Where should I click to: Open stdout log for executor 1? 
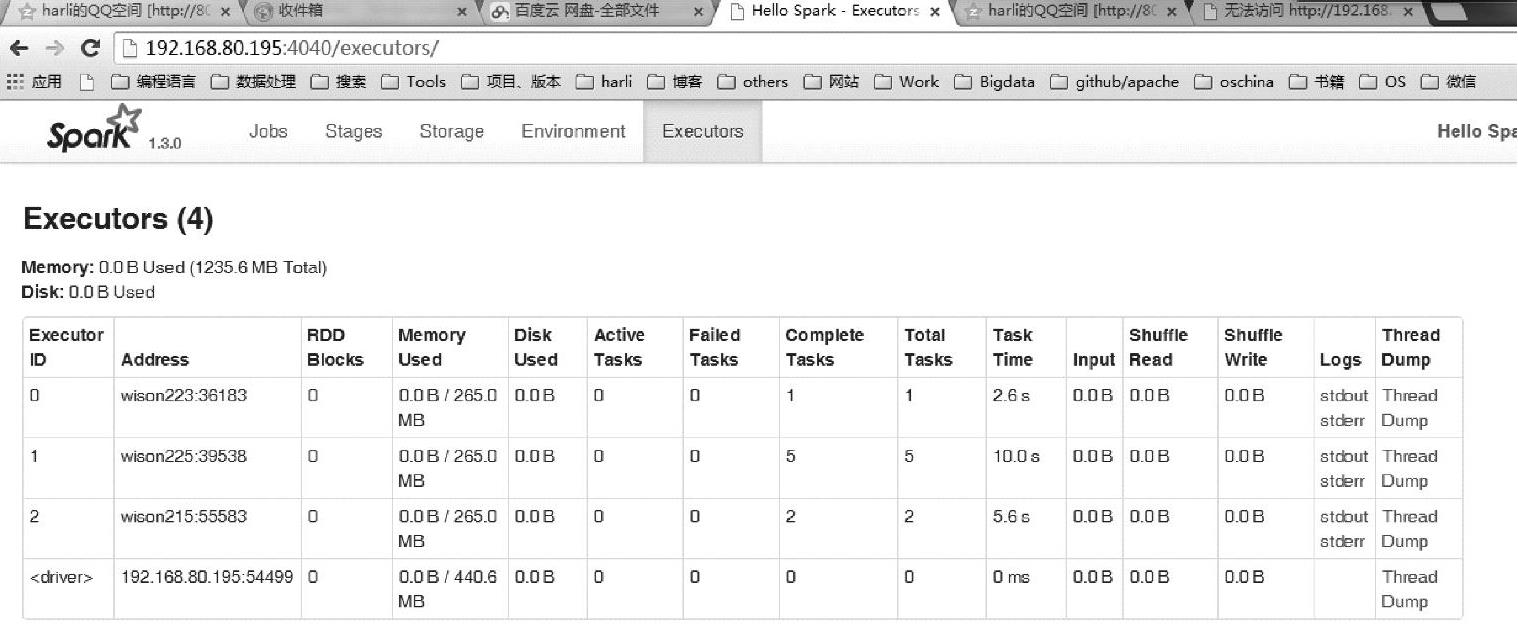[1343, 456]
